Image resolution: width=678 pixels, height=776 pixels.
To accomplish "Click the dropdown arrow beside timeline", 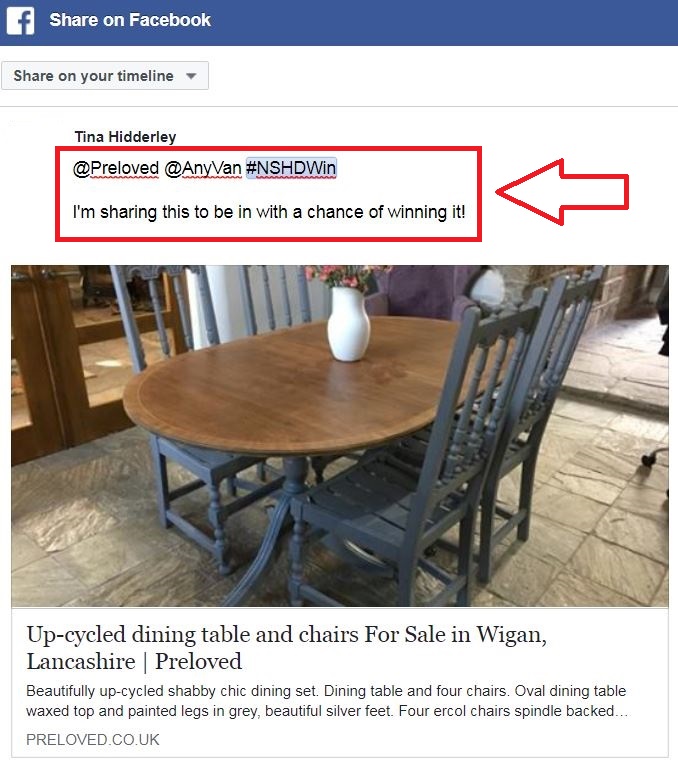I will coord(191,76).
